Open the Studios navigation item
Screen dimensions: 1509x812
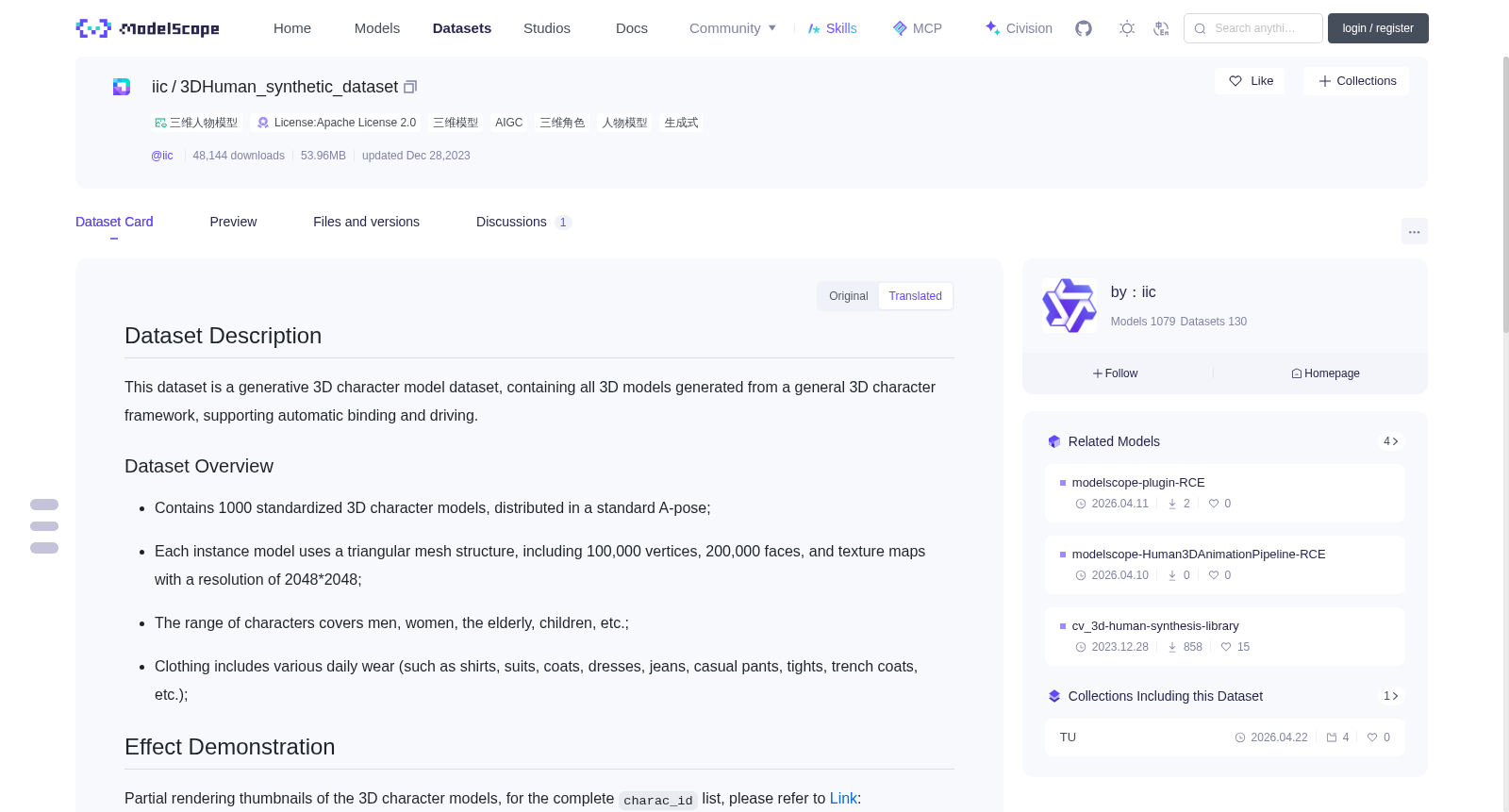coord(547,28)
